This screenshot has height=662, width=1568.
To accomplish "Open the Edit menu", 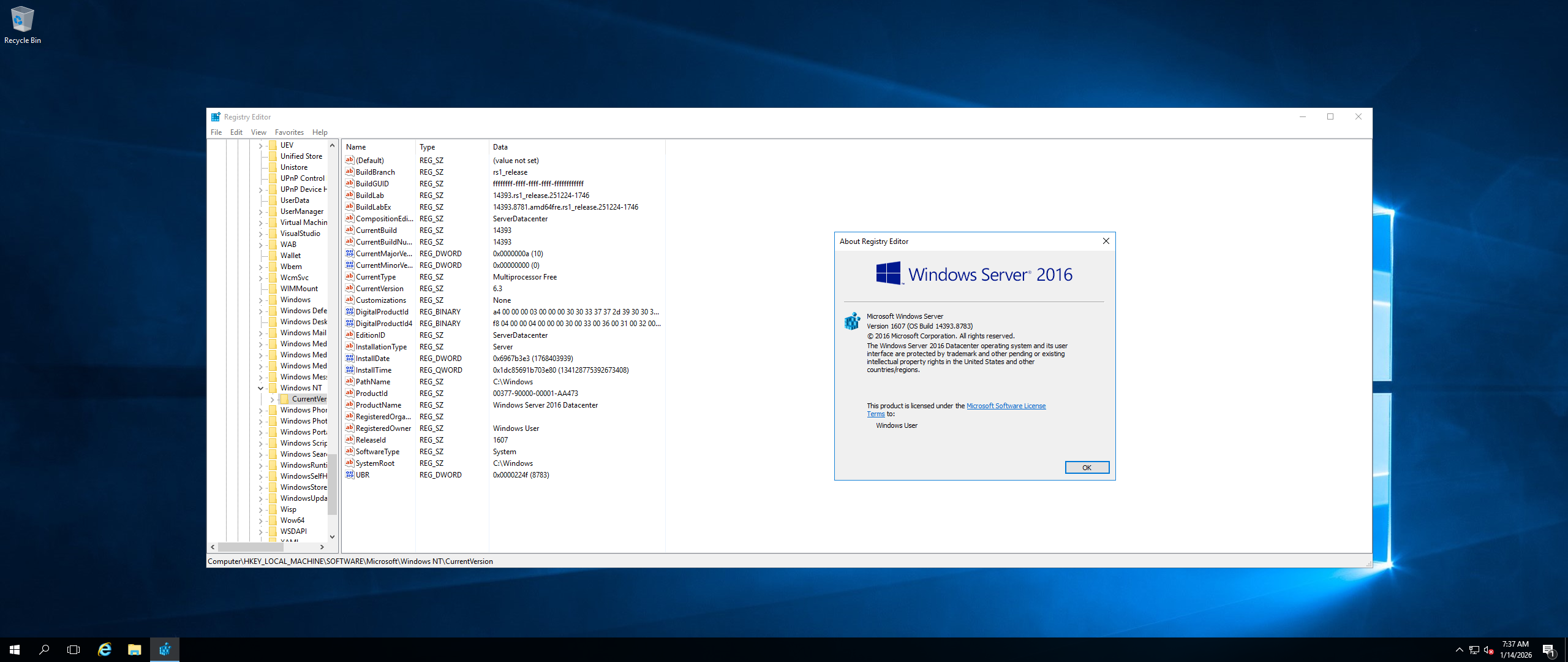I will point(236,132).
